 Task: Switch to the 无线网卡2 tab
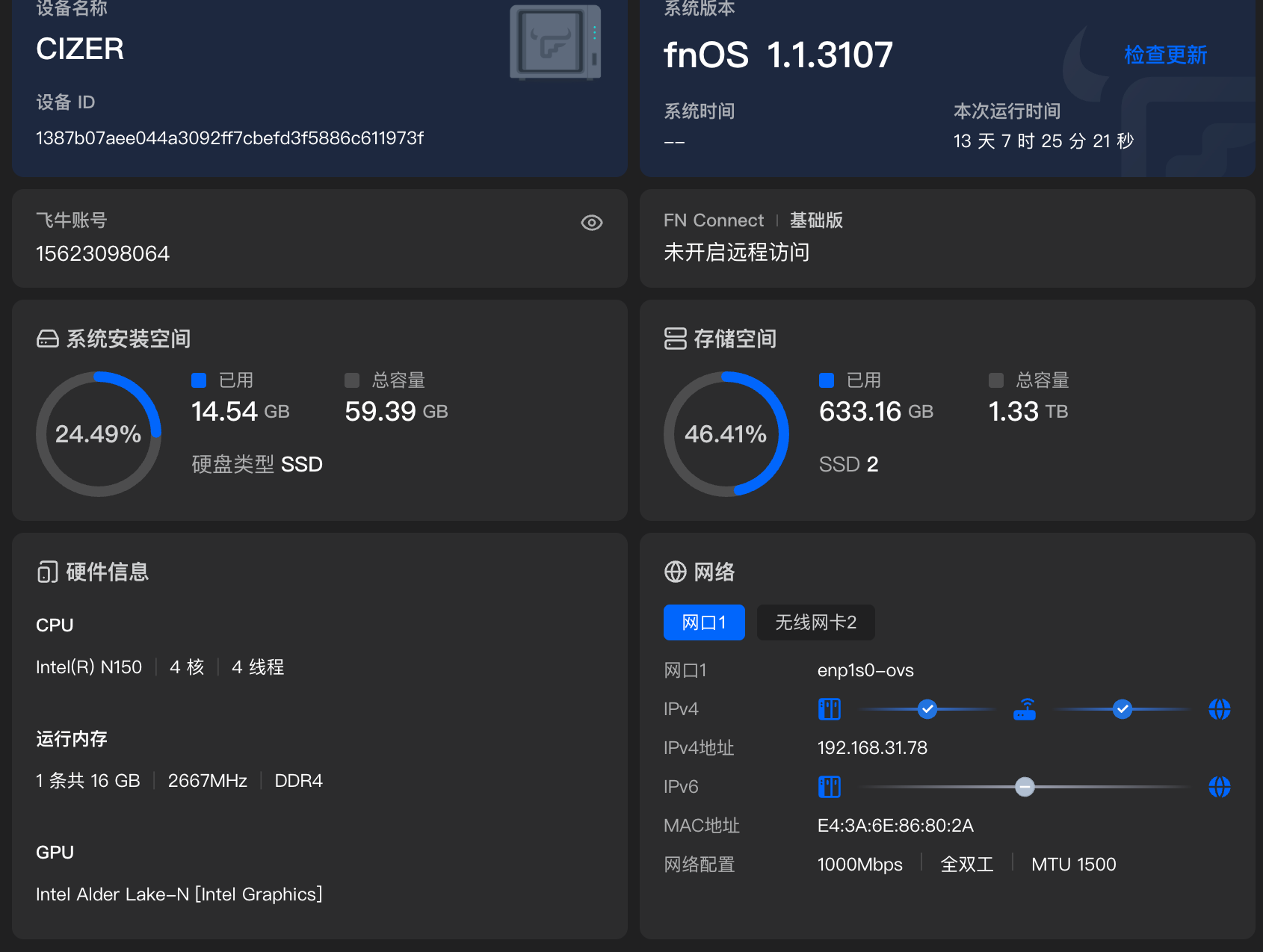[x=815, y=622]
